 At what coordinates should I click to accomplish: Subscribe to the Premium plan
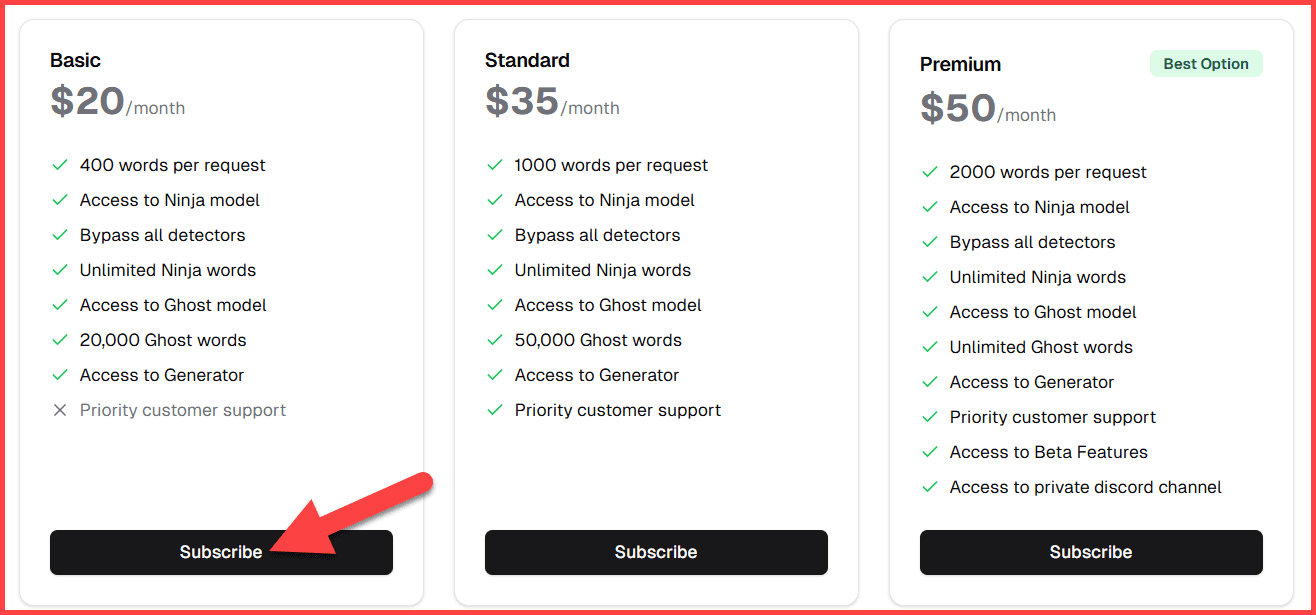pyautogui.click(x=1090, y=551)
